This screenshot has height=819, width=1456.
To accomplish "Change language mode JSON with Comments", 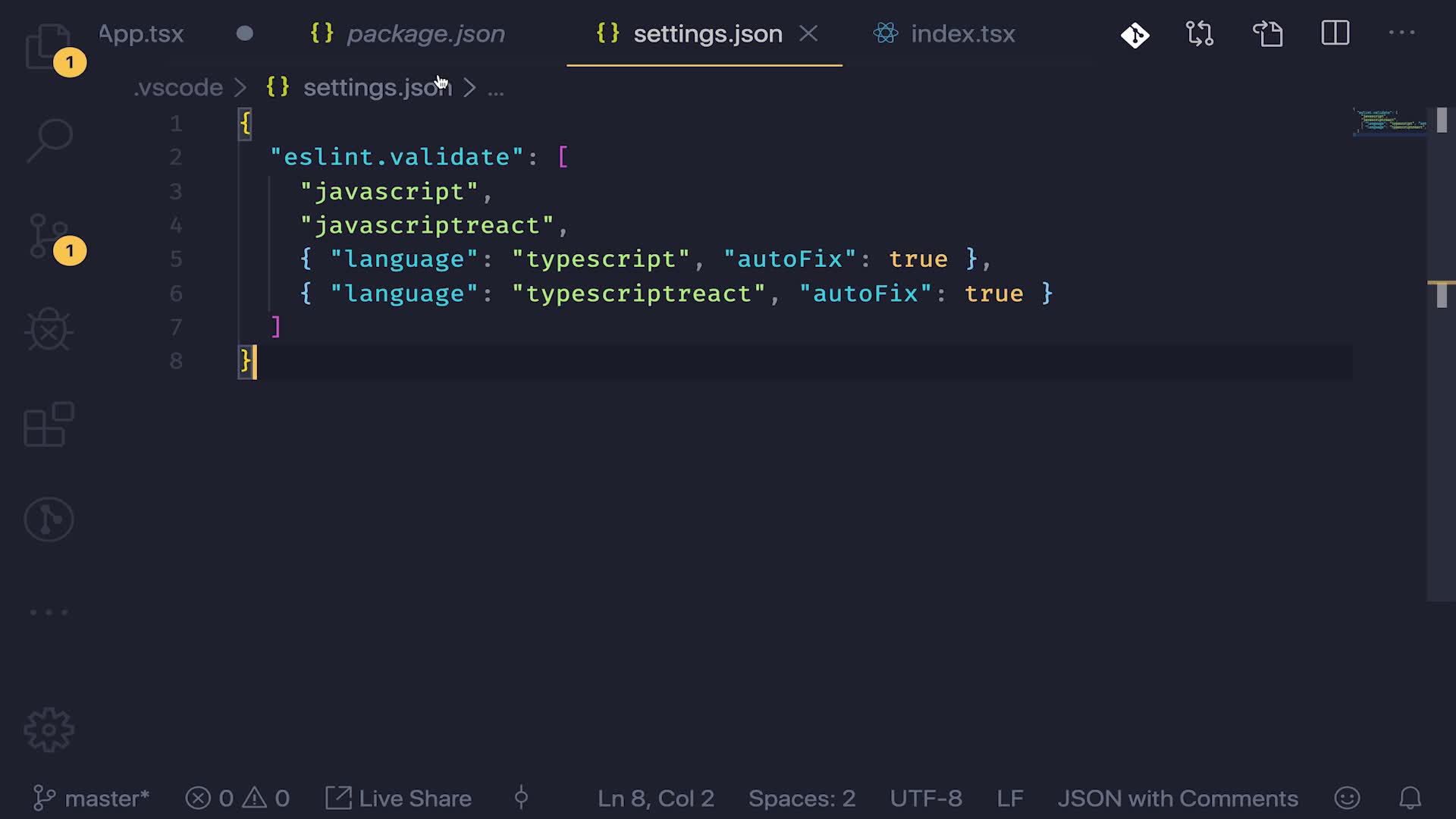I will click(x=1177, y=799).
